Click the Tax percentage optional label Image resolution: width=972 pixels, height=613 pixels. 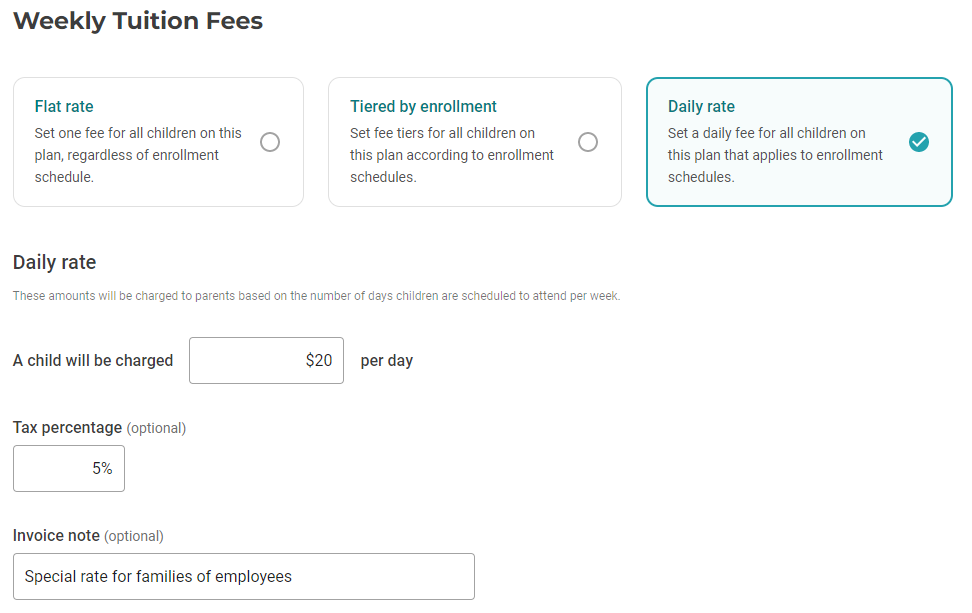point(99,427)
